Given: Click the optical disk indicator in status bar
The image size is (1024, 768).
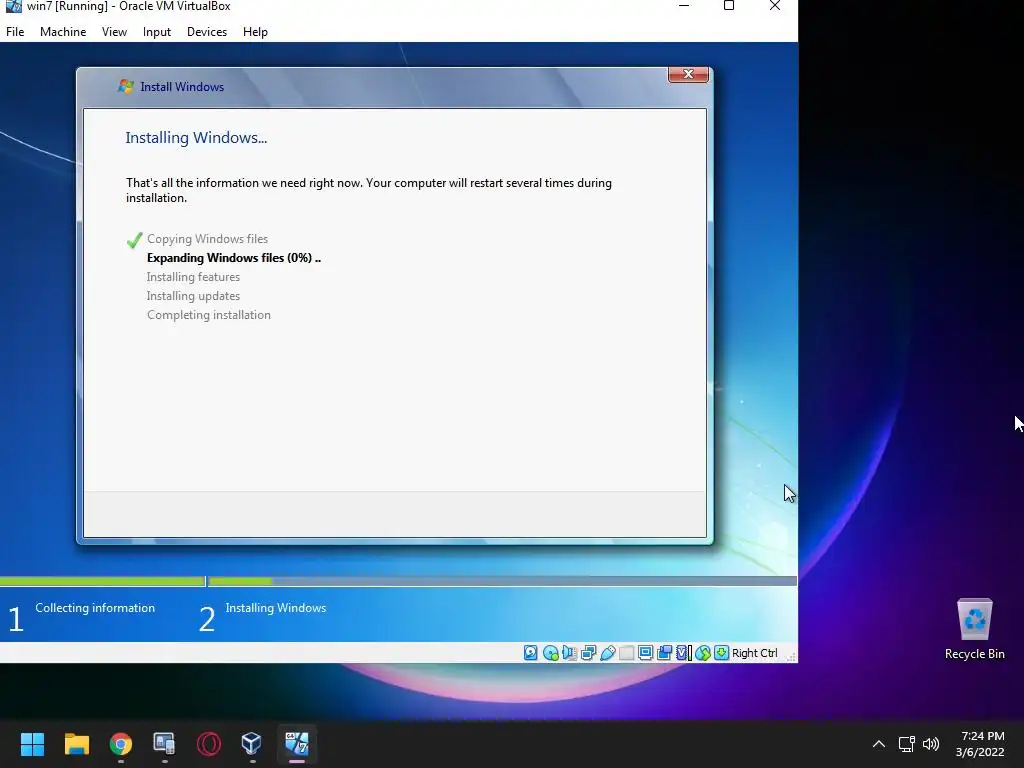Looking at the screenshot, I should [x=551, y=652].
